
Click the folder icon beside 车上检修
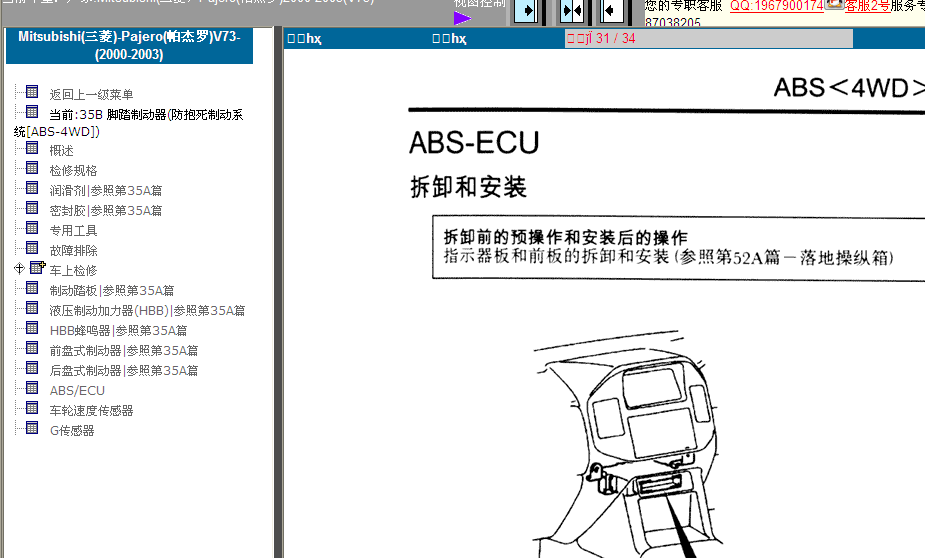[x=37, y=268]
